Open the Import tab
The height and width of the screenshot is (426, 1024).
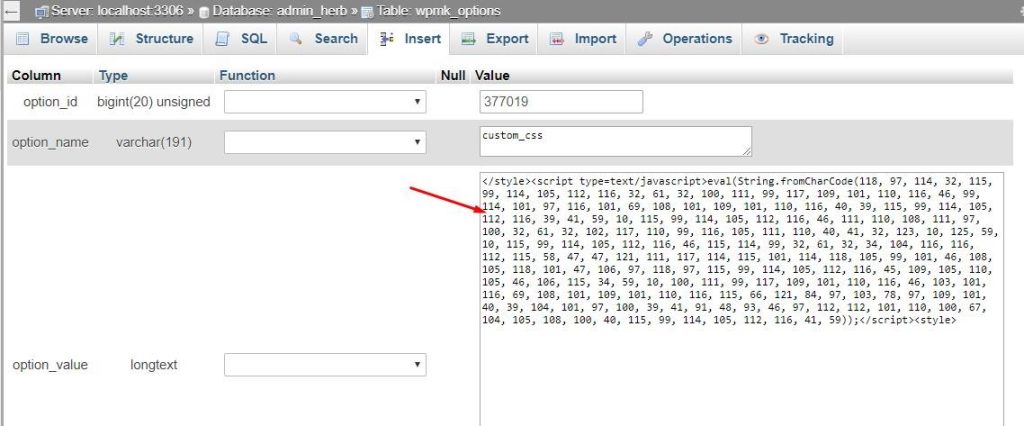pyautogui.click(x=582, y=39)
